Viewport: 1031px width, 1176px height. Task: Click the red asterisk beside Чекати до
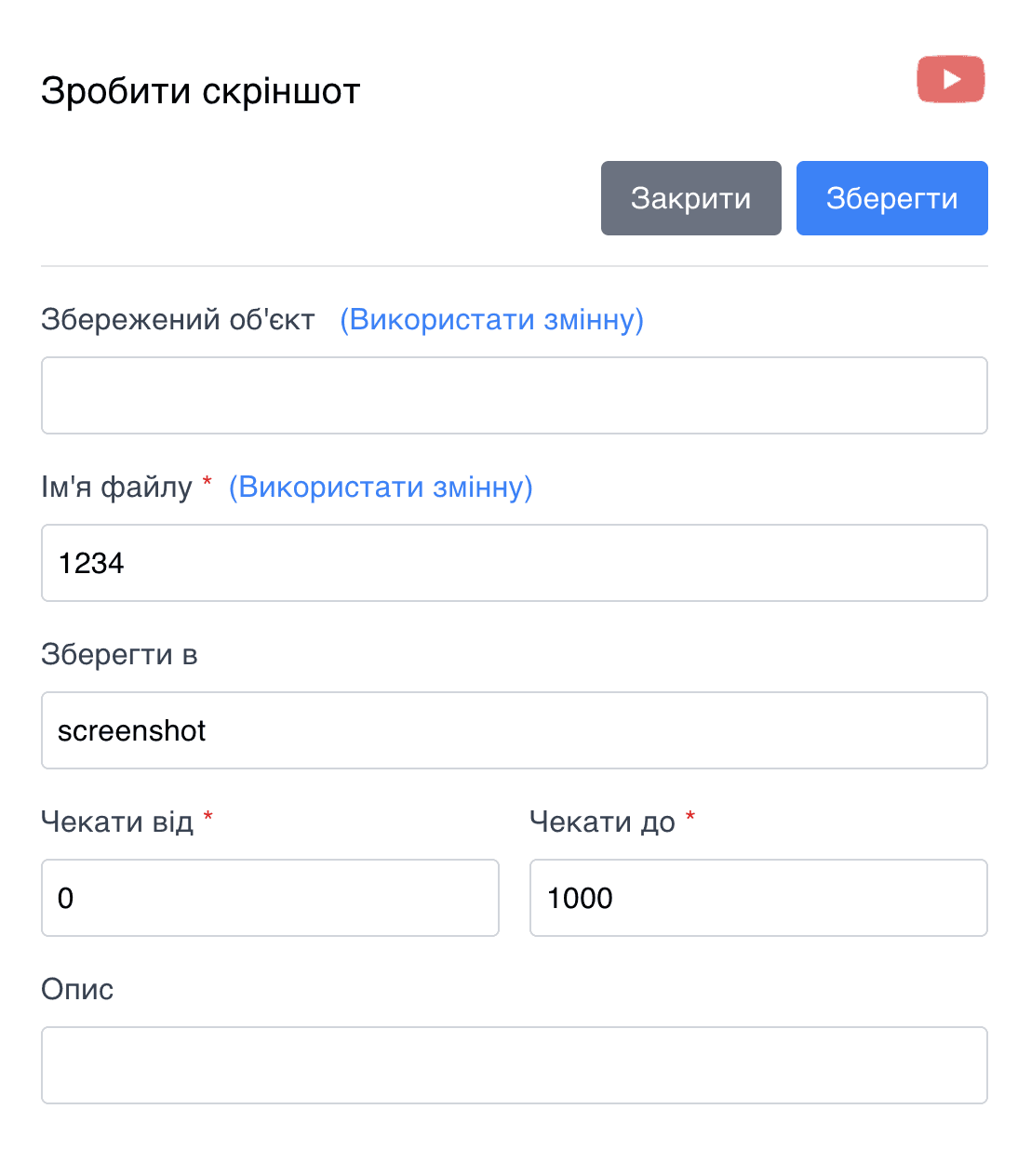[690, 817]
